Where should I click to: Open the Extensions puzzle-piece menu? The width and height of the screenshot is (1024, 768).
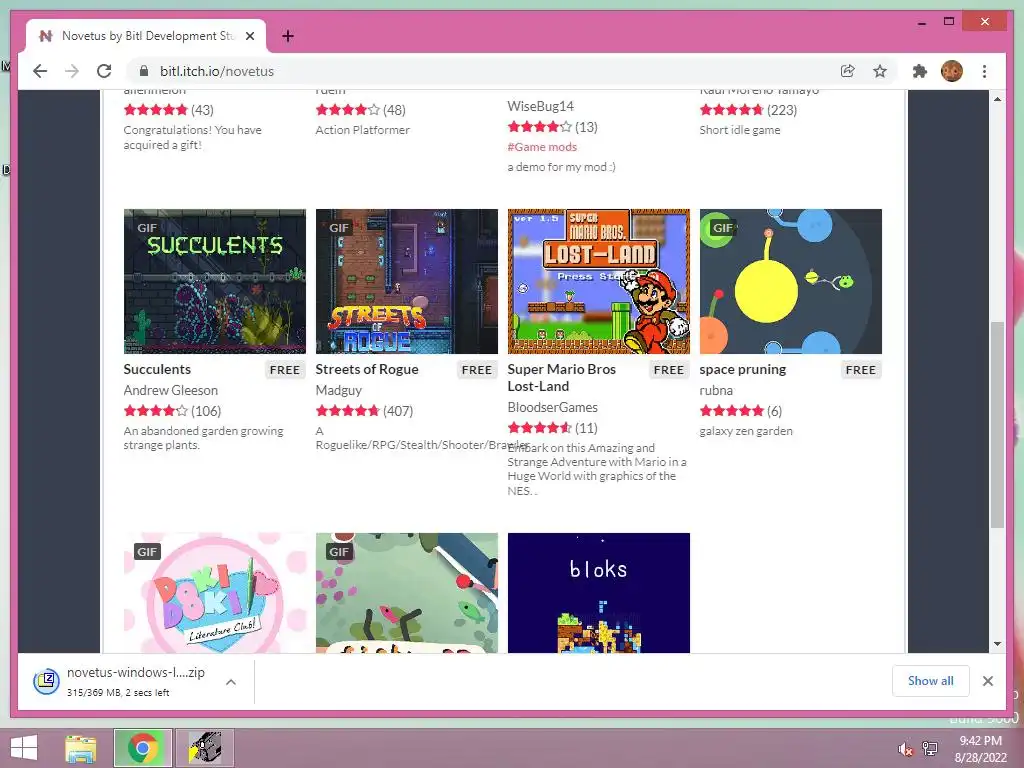pyautogui.click(x=920, y=71)
